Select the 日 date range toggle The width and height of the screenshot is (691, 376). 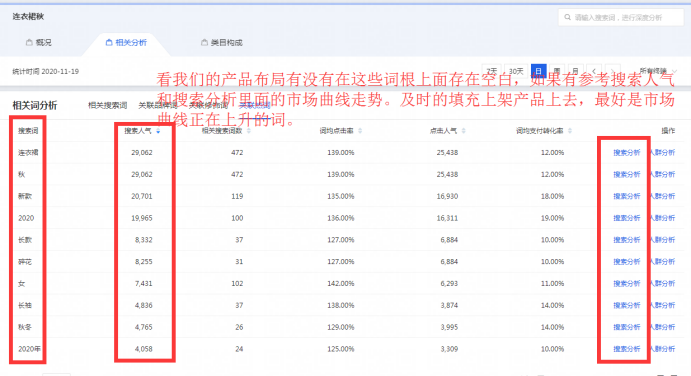click(539, 71)
